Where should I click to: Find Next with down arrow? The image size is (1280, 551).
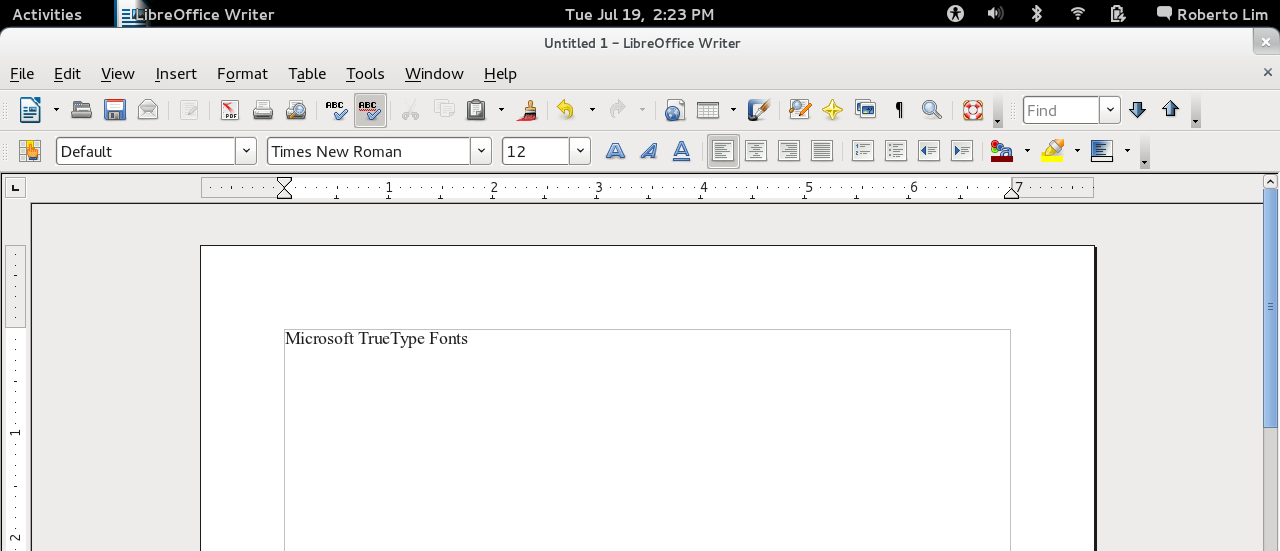click(1137, 110)
